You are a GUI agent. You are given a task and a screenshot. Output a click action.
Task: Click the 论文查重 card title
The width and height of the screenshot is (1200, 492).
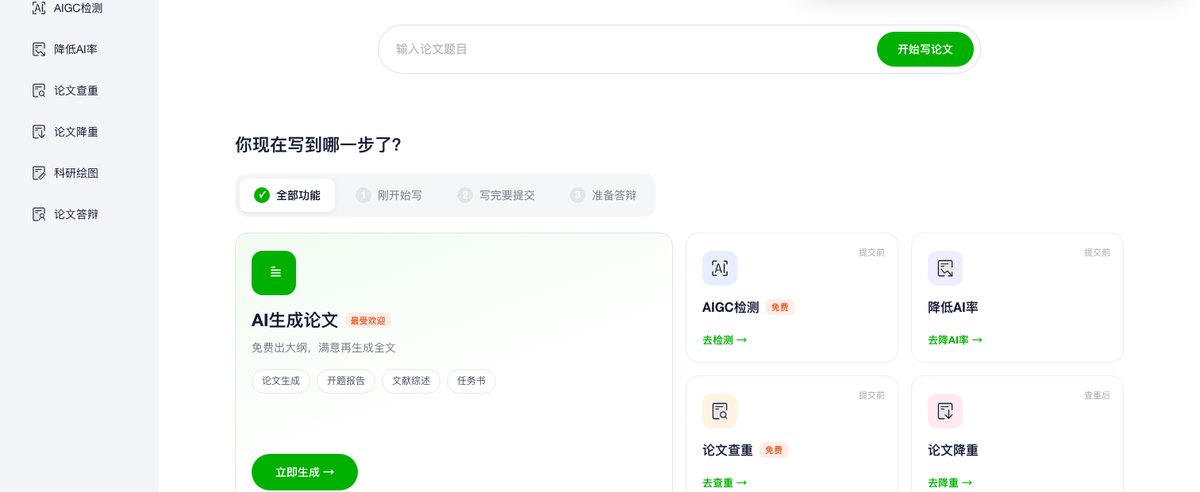(x=728, y=450)
